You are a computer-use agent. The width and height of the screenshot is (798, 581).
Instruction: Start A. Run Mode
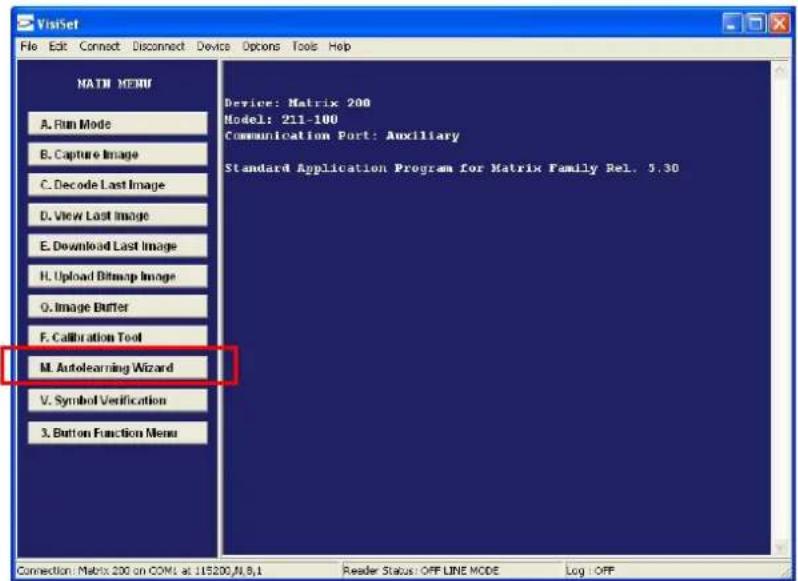(118, 124)
